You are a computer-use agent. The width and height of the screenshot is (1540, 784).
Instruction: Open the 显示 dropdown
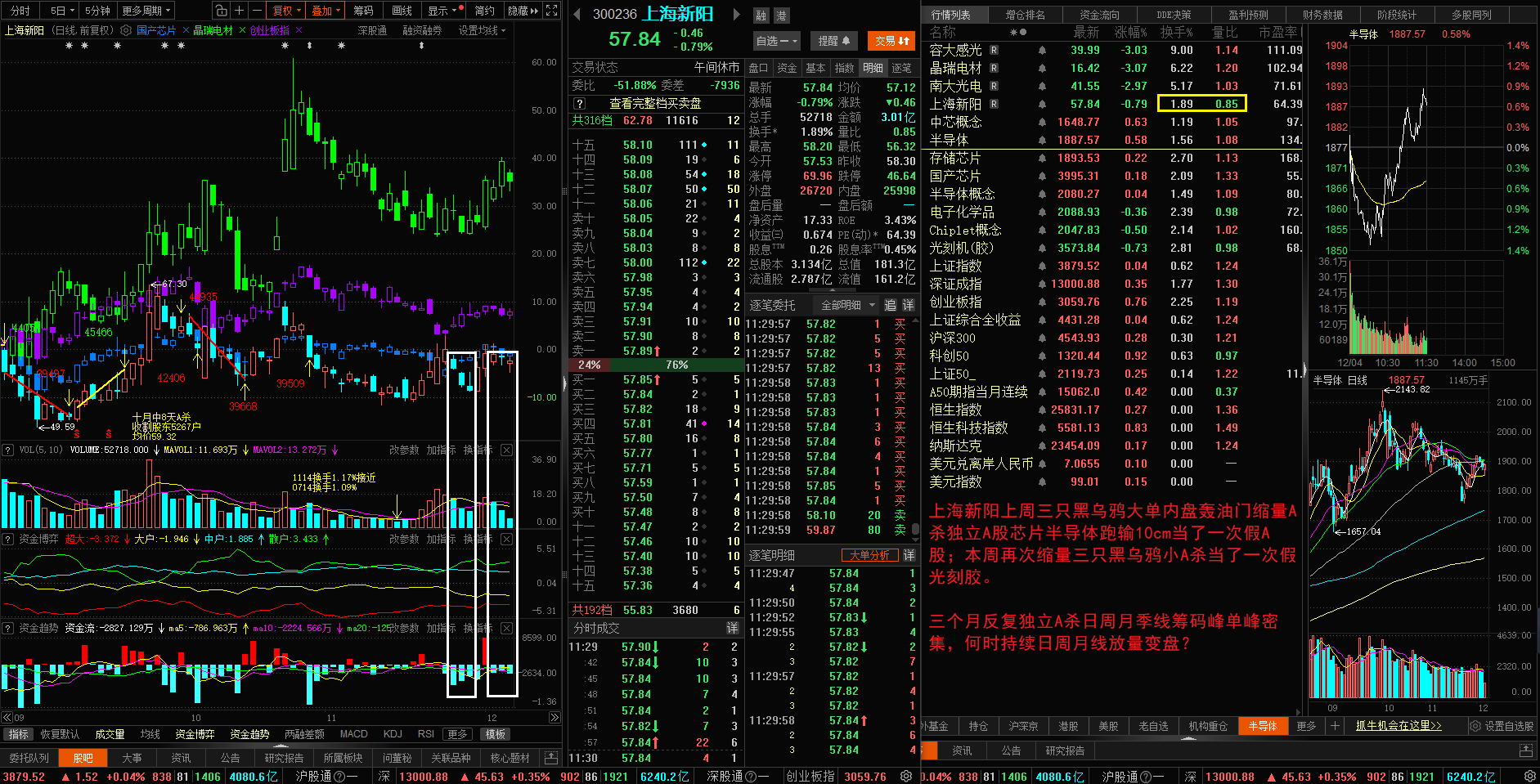click(x=442, y=11)
